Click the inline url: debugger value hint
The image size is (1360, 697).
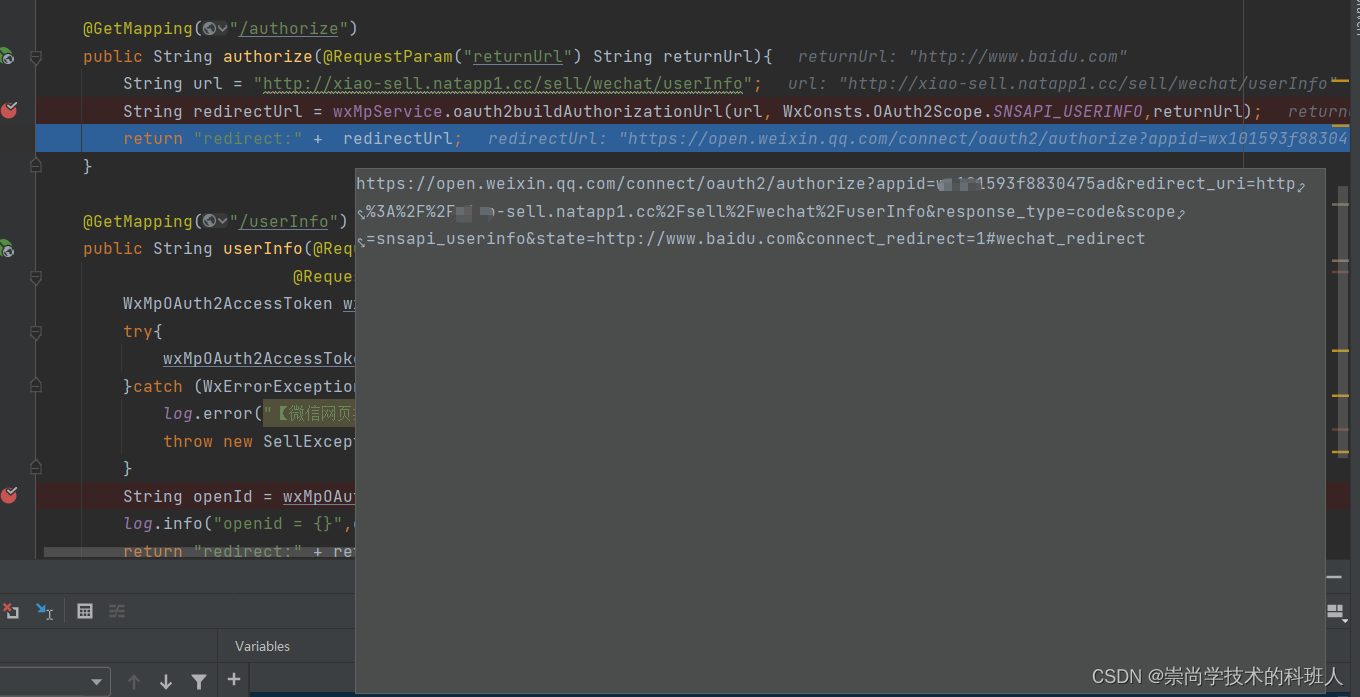pyautogui.click(x=1063, y=84)
